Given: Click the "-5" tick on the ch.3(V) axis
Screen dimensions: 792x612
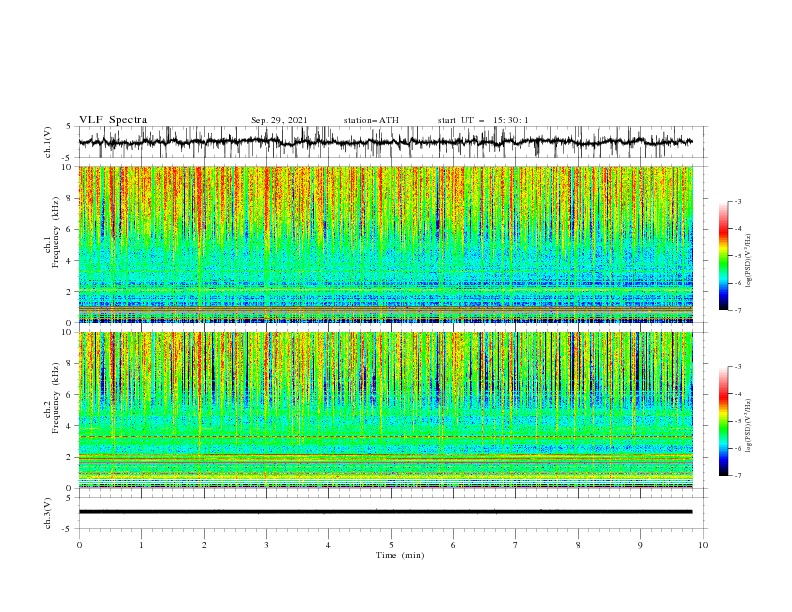Looking at the screenshot, I should point(67,529).
